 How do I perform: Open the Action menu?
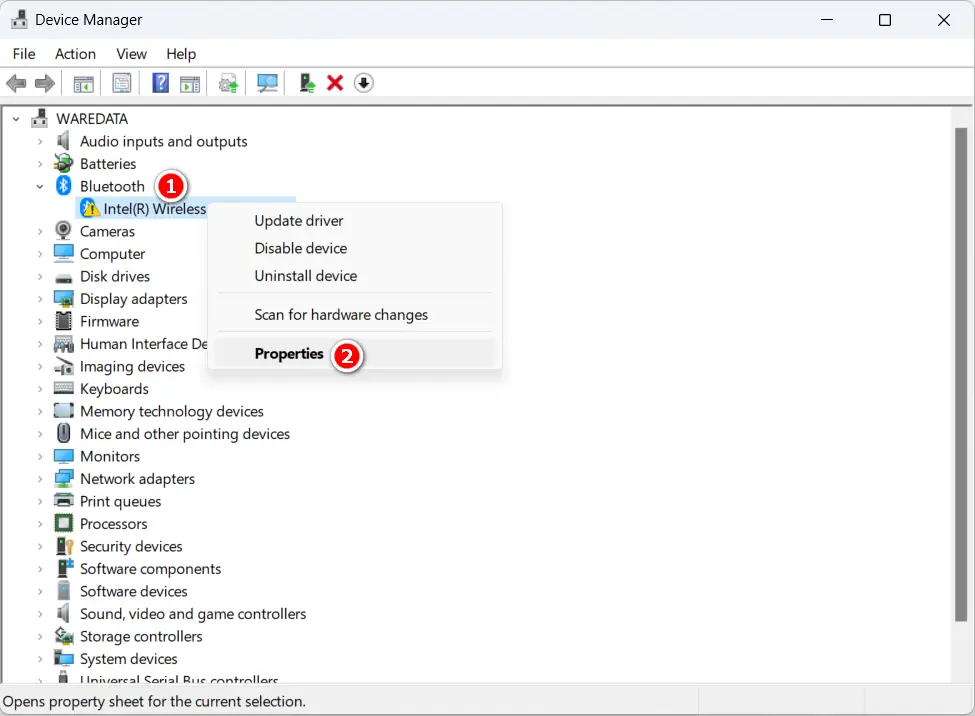pyautogui.click(x=75, y=53)
